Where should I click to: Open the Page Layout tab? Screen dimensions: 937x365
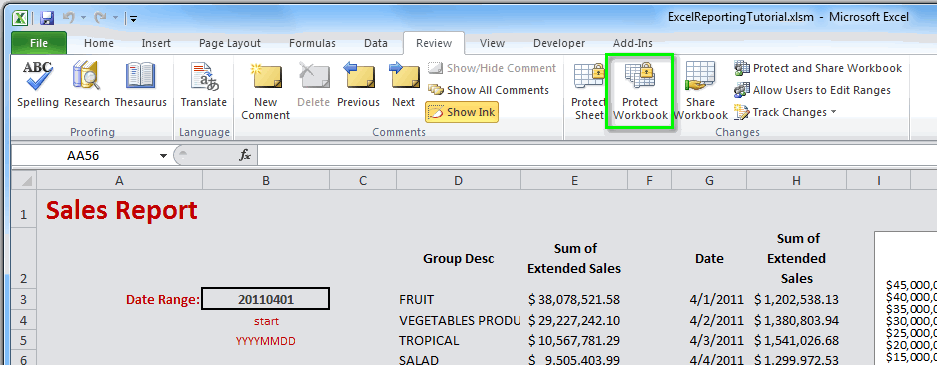pos(230,43)
